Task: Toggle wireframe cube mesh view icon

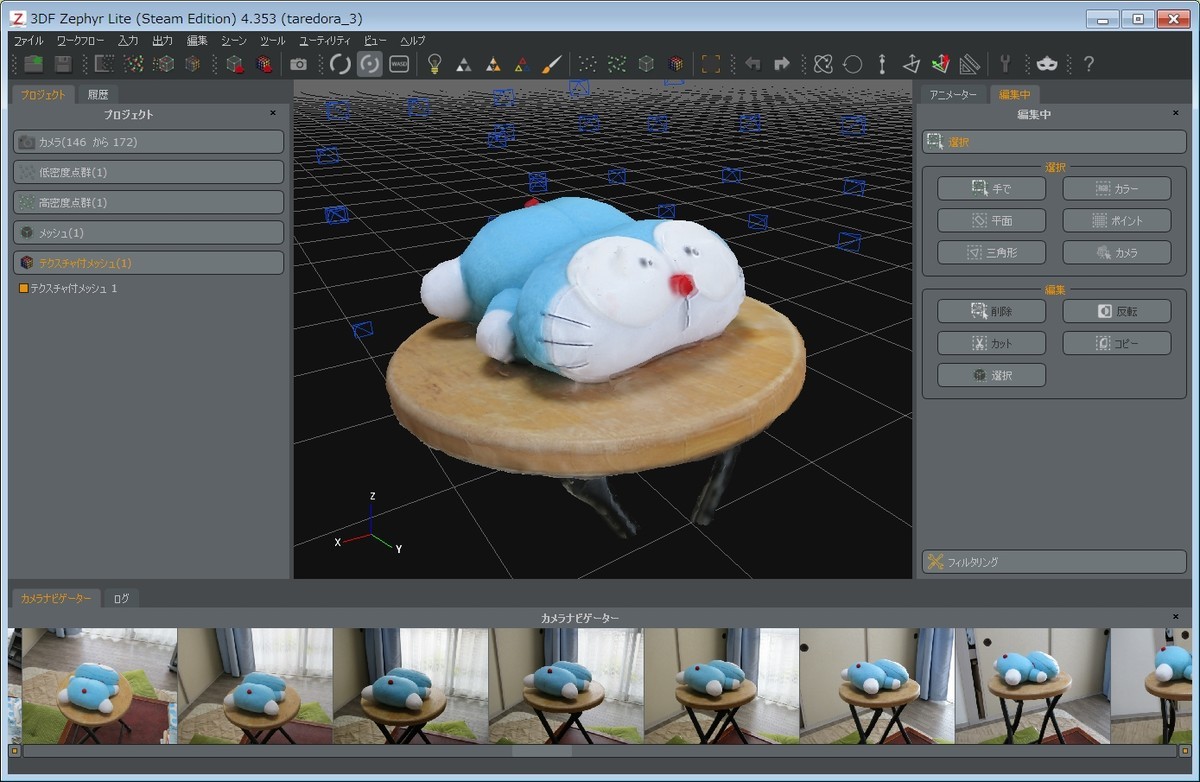Action: 646,64
